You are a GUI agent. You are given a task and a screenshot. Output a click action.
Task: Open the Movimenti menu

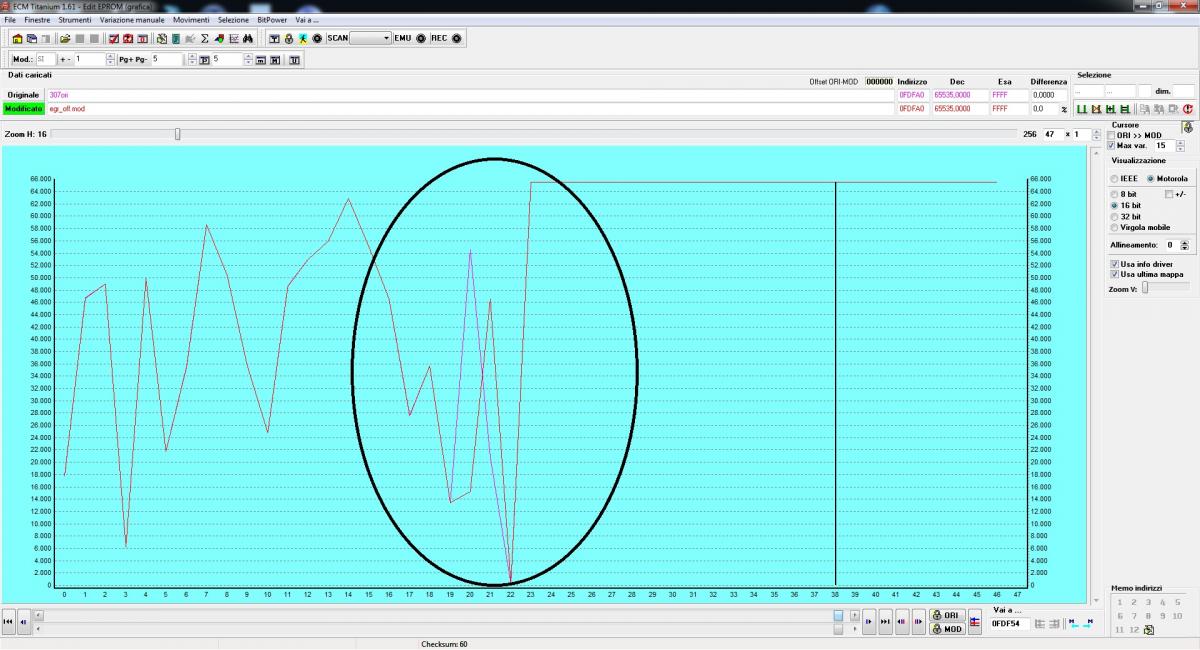tap(191, 20)
